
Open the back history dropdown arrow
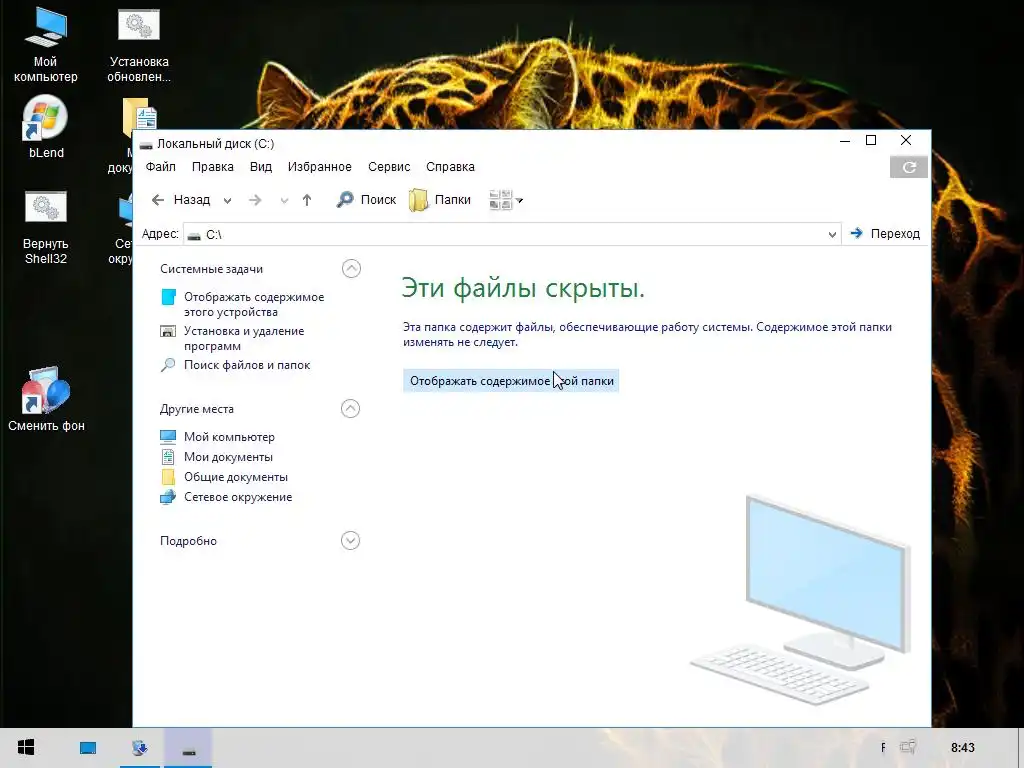pos(227,200)
